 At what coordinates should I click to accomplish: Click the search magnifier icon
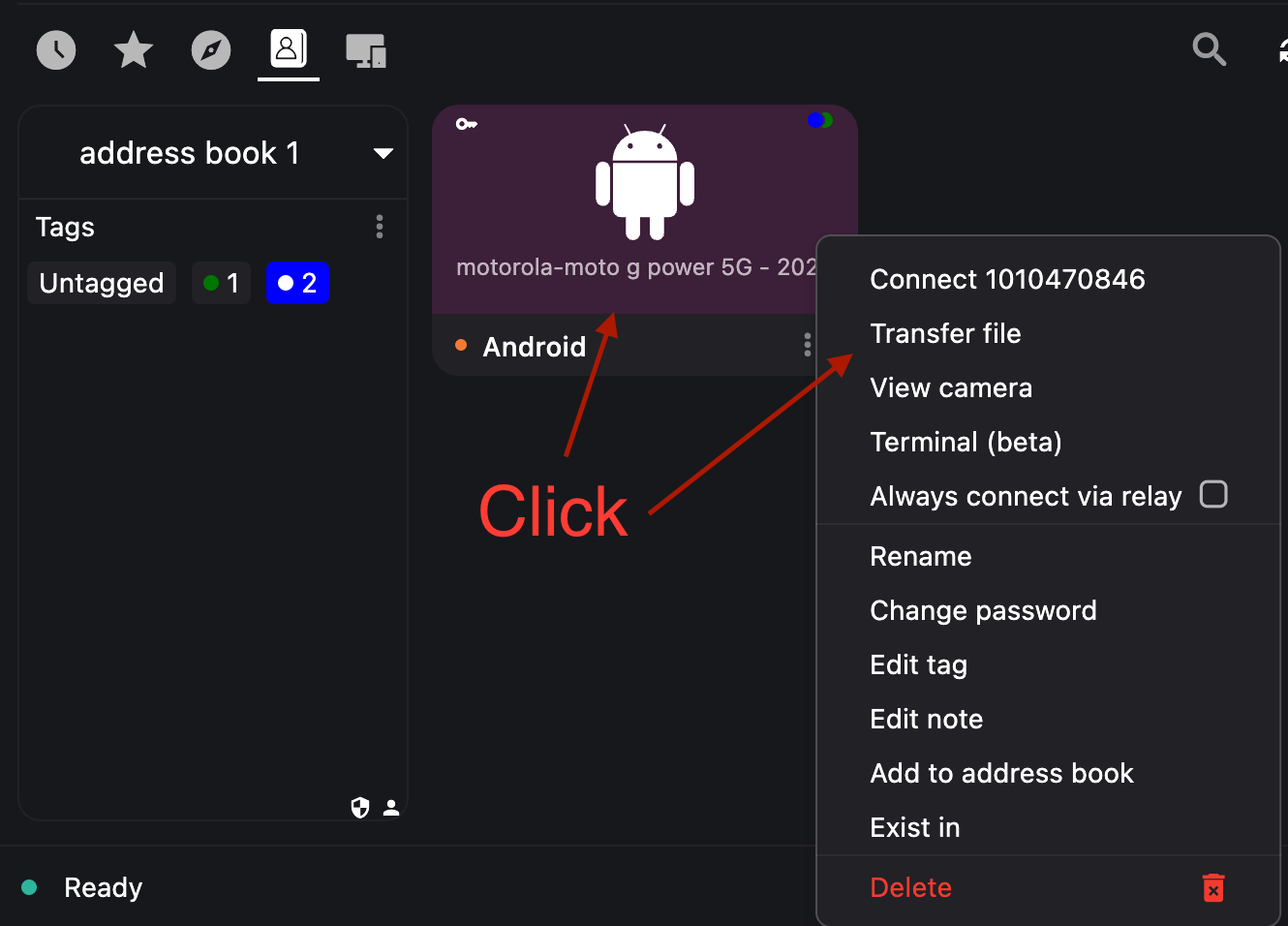[x=1210, y=48]
